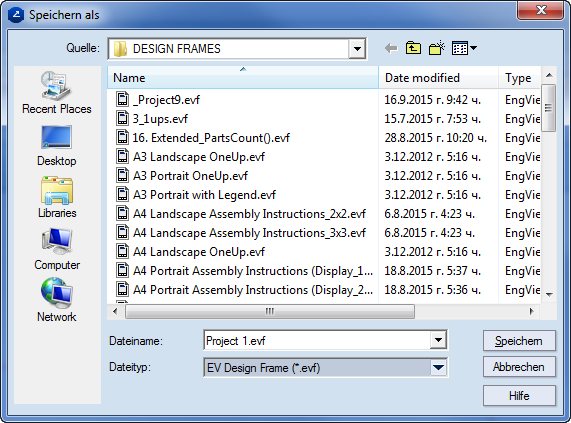571x423 pixels.
Task: Open the Dateityp file type dropdown
Action: point(326,368)
